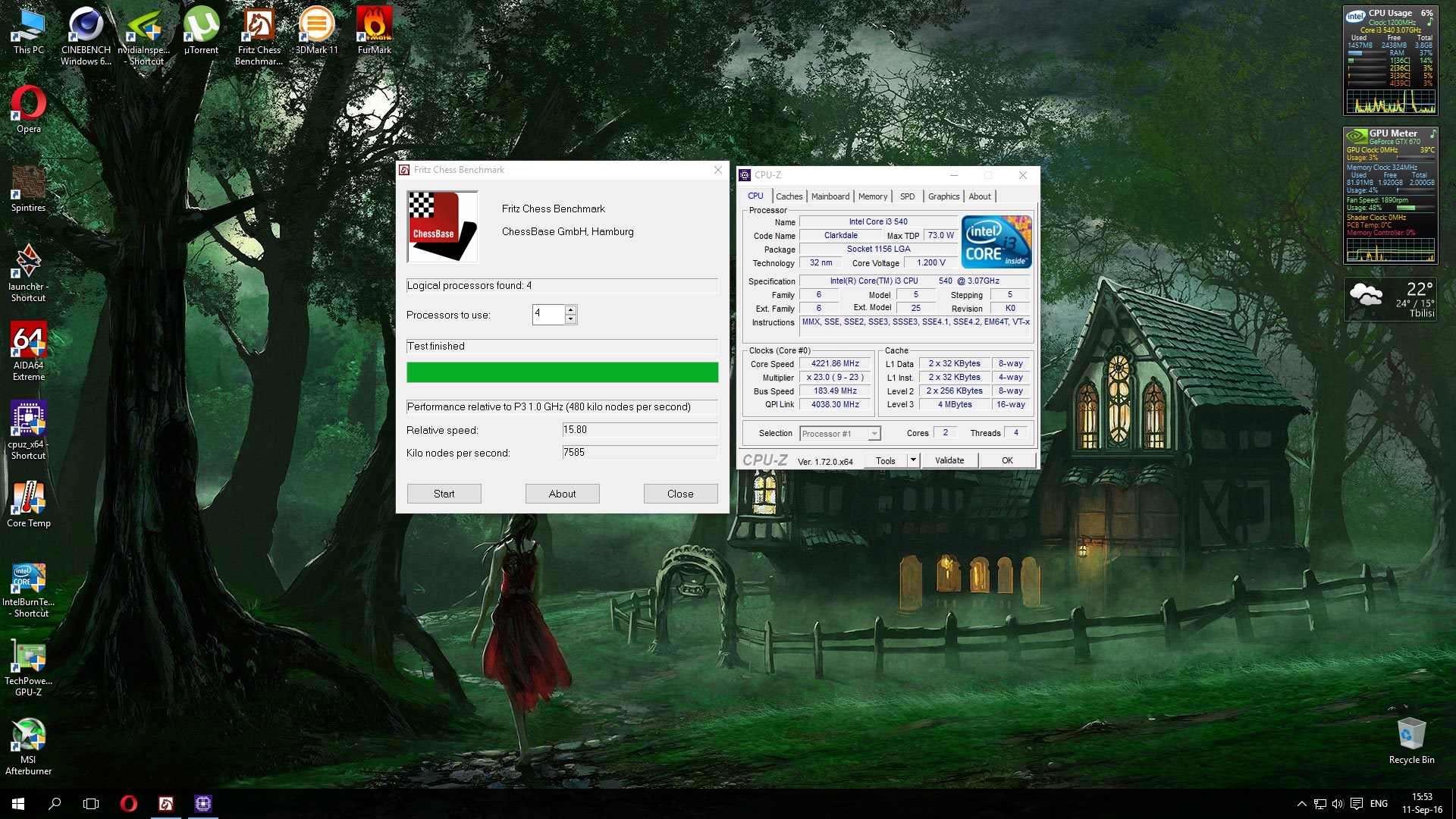
Task: Expand the Tools dropdown in CPU-Z
Action: point(912,460)
